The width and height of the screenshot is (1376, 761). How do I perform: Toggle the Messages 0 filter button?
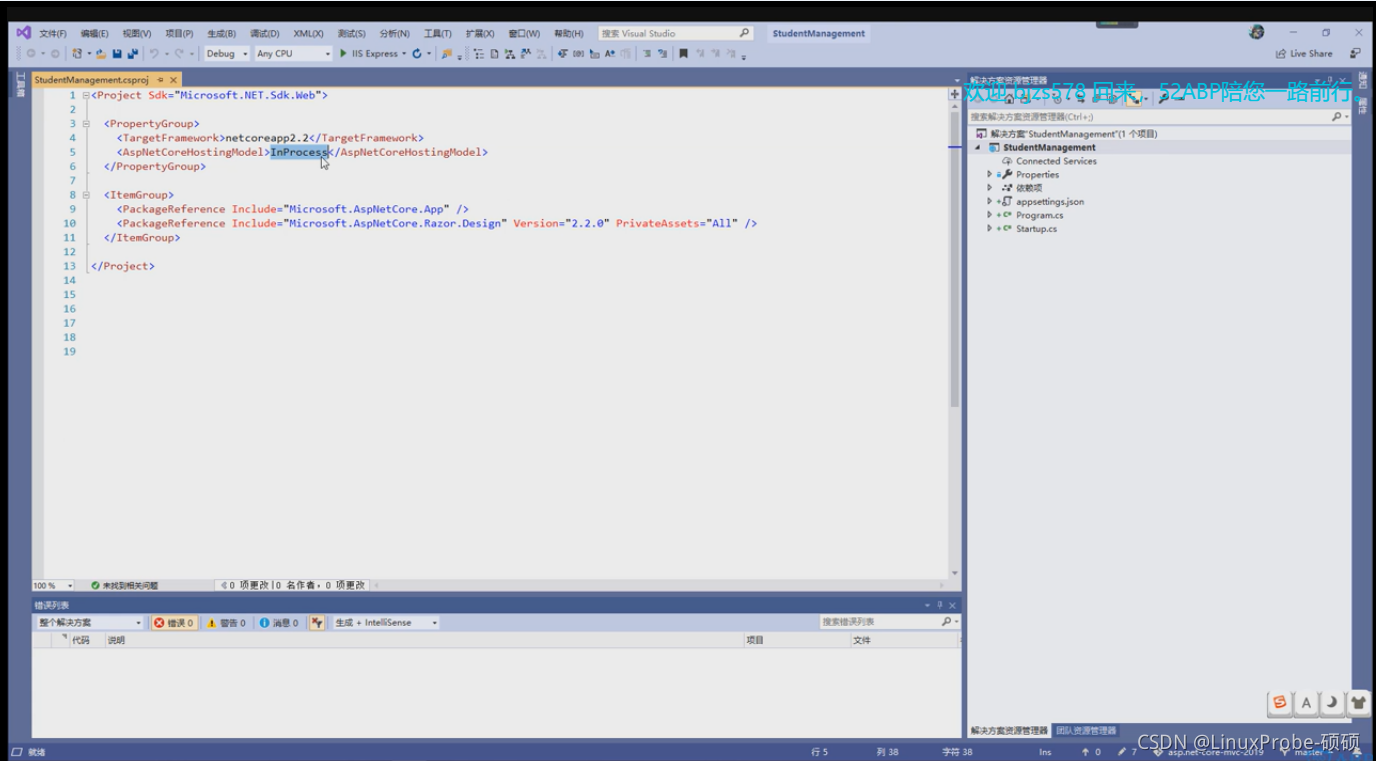(x=279, y=622)
